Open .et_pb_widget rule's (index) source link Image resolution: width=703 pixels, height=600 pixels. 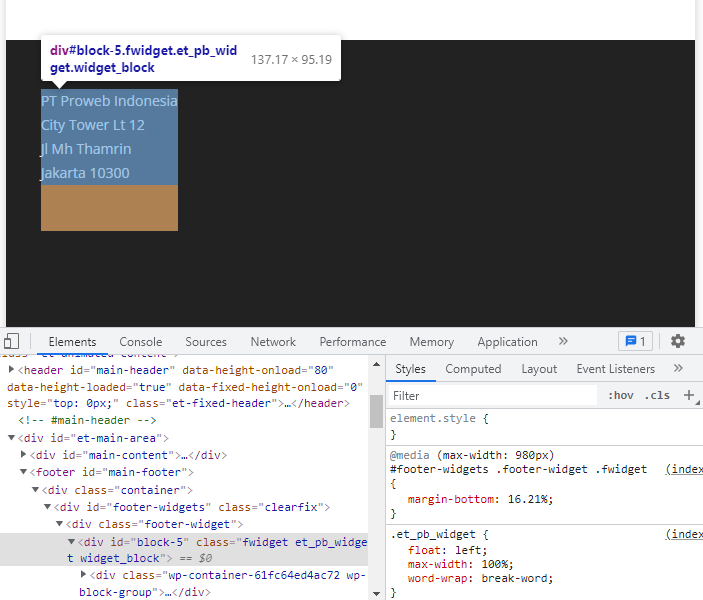pos(684,534)
